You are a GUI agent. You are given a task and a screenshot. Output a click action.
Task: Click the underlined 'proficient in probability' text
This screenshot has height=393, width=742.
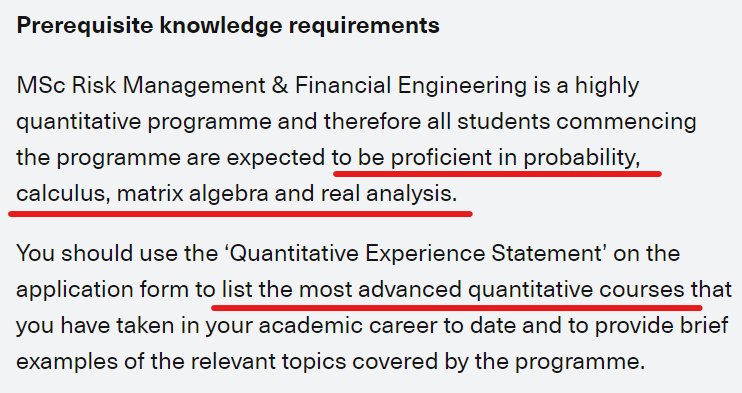(515, 158)
